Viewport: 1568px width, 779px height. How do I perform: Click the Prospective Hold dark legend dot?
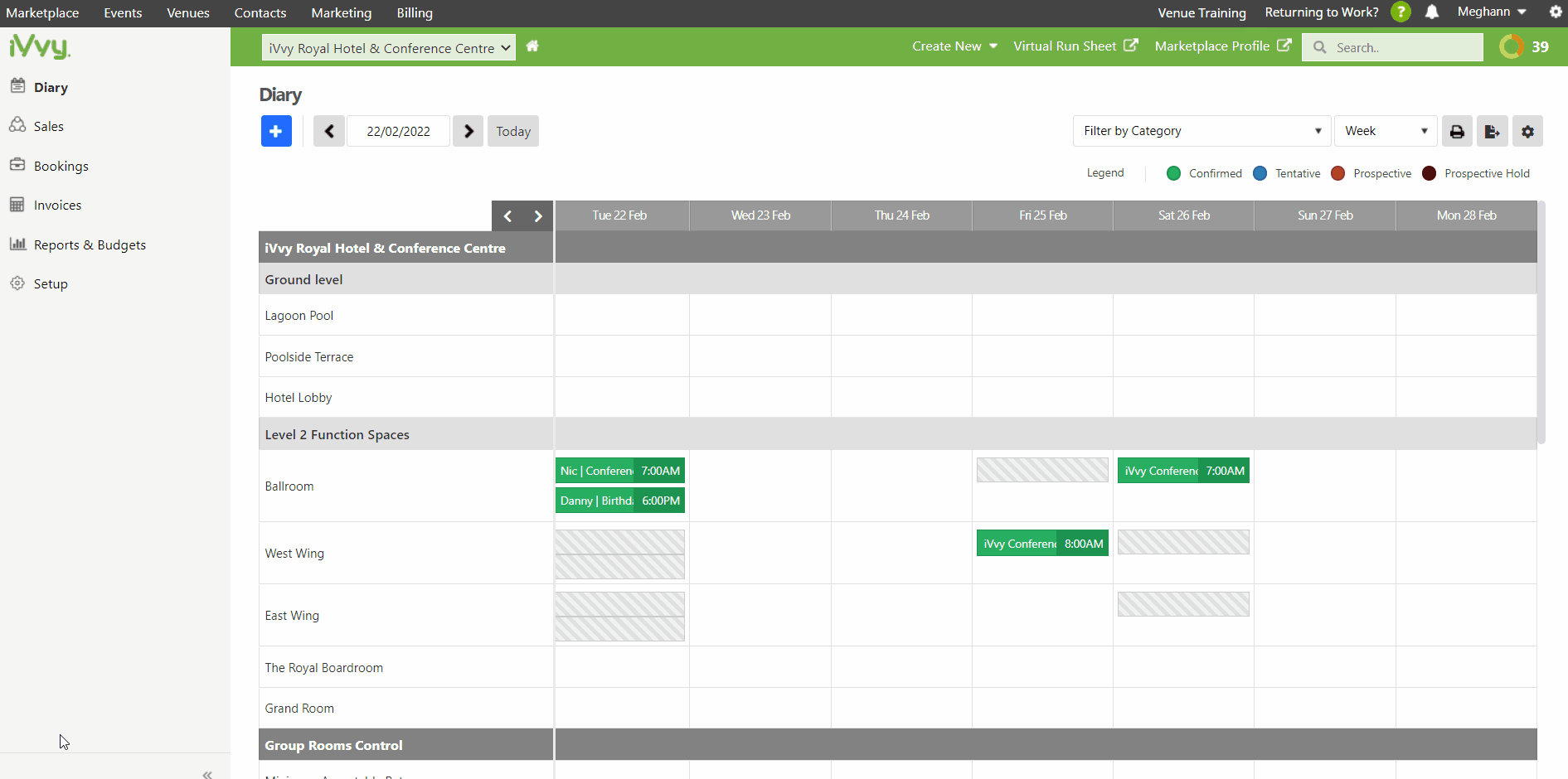tap(1429, 173)
